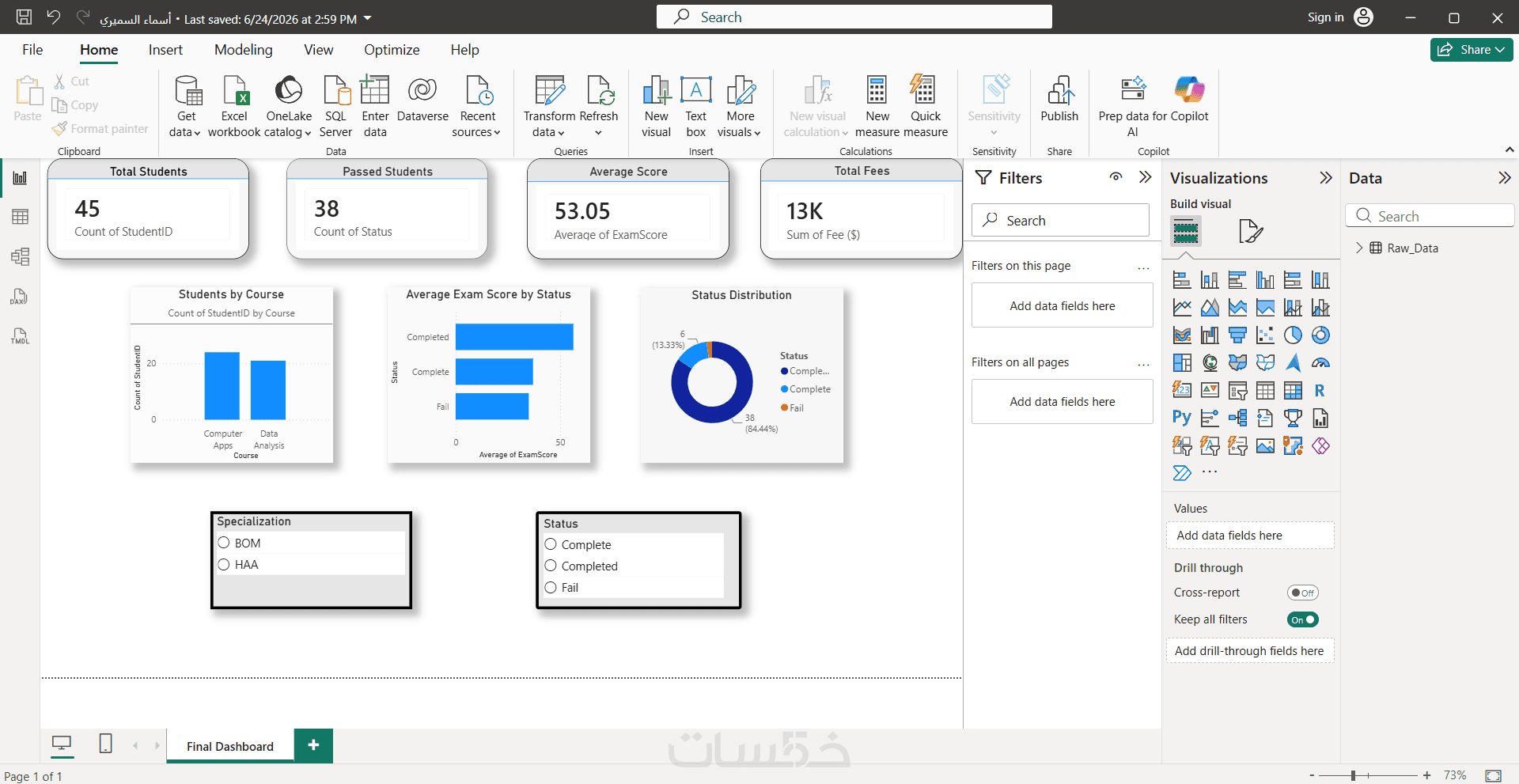1519x784 pixels.
Task: Show more visualization types ellipsis
Action: [1210, 472]
